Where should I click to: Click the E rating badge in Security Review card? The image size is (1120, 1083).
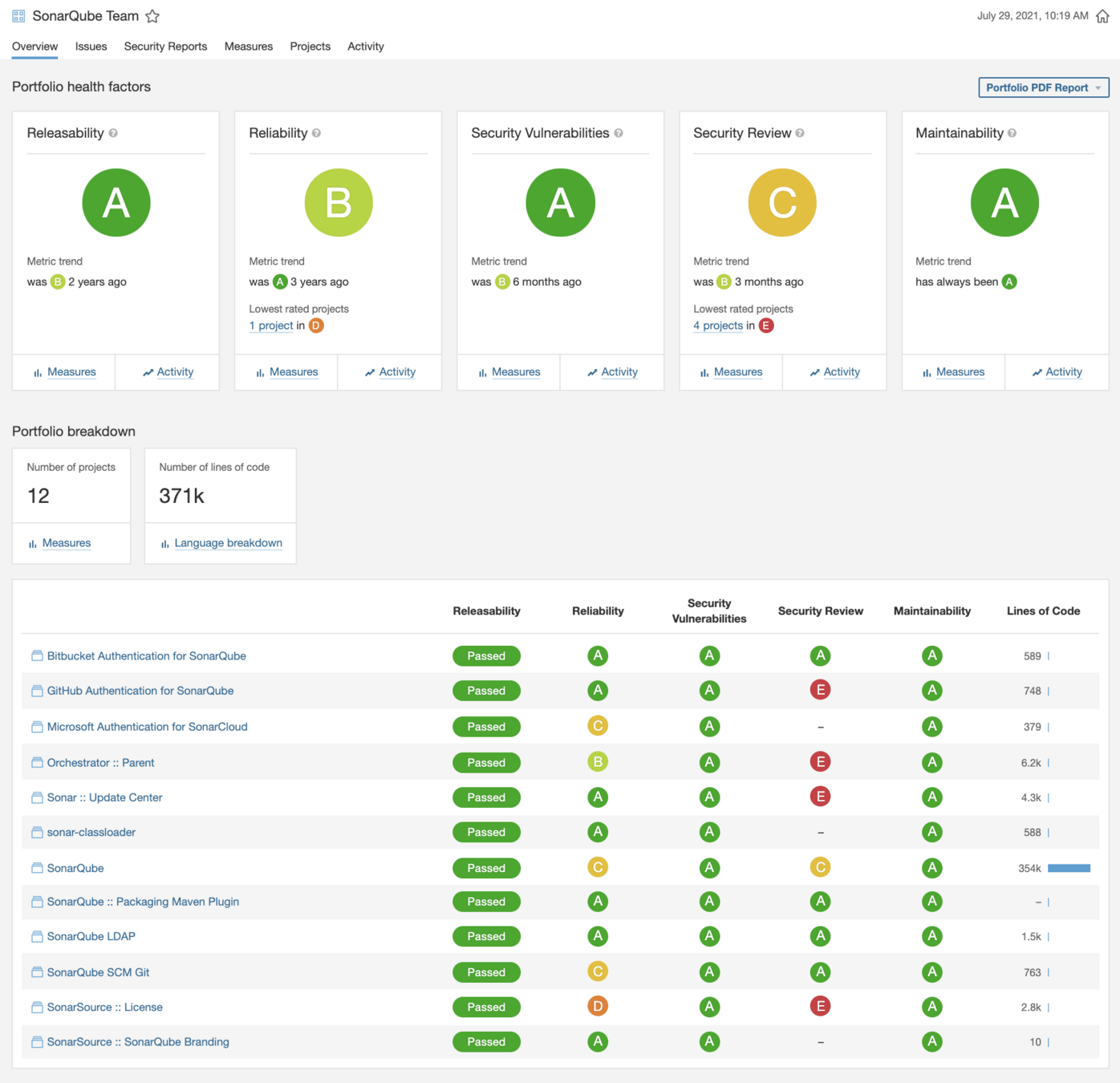pyautogui.click(x=766, y=326)
